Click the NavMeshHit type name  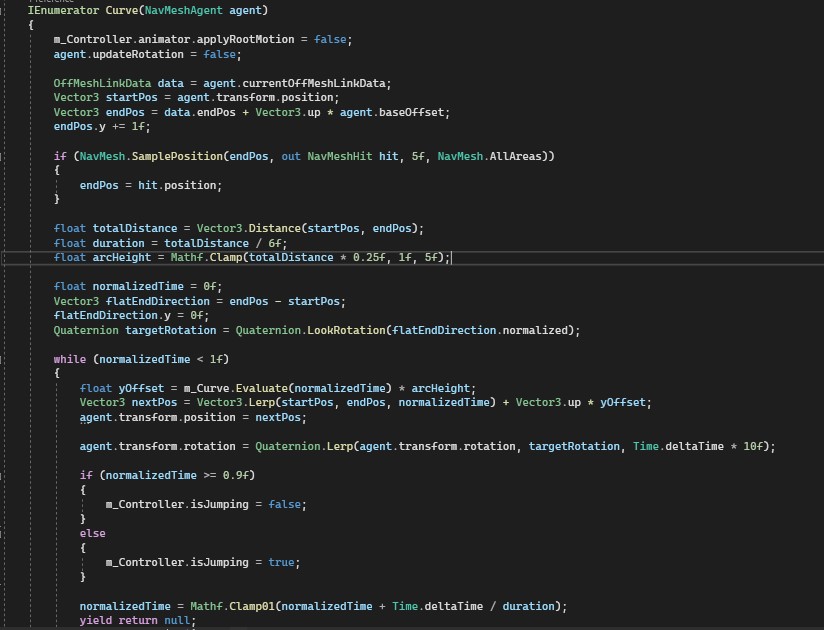click(x=339, y=156)
